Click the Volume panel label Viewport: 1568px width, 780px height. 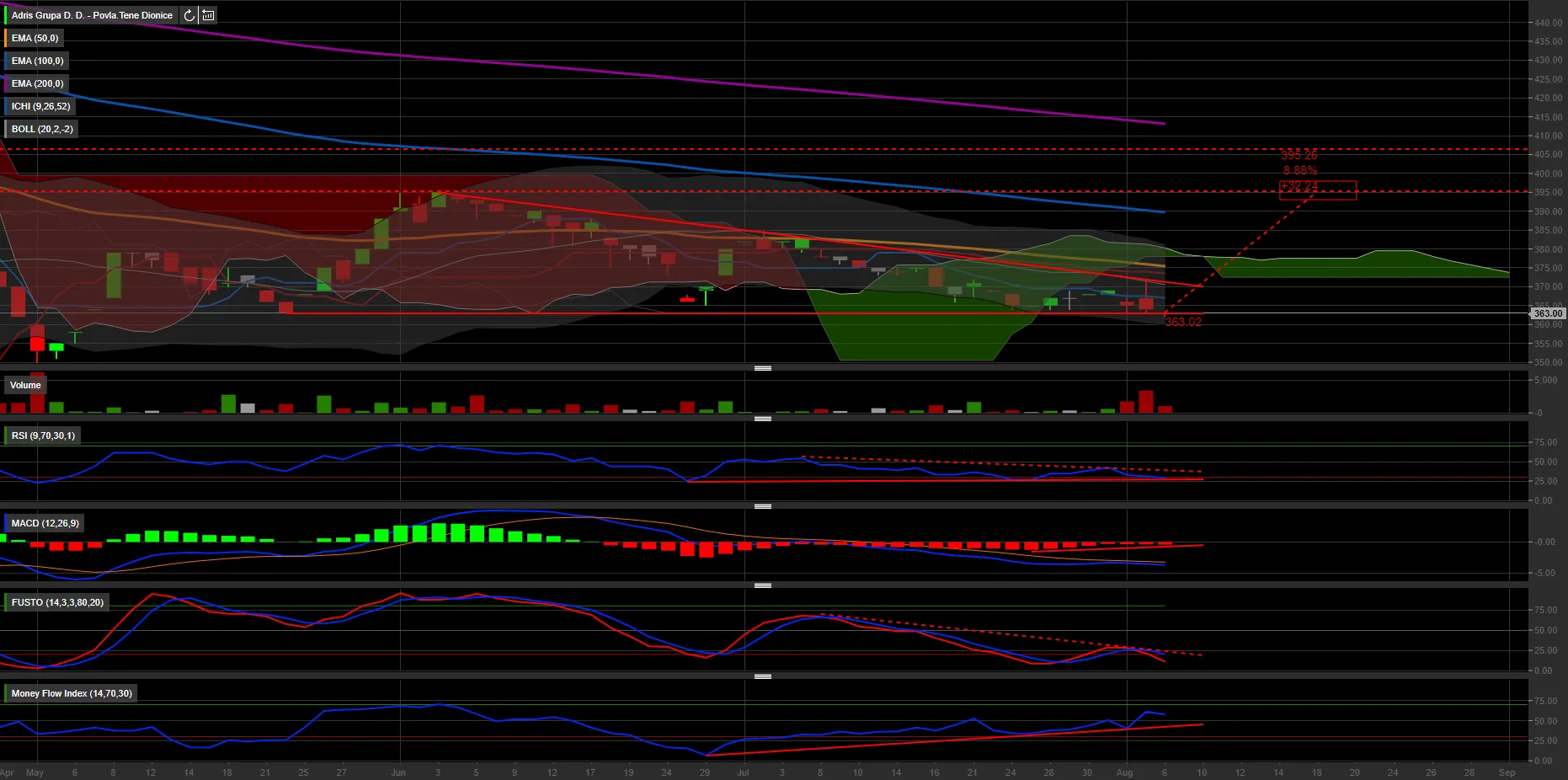click(25, 385)
